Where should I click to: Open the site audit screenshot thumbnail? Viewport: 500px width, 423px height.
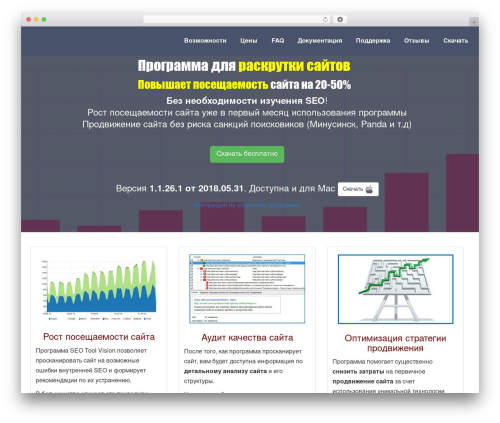(247, 289)
